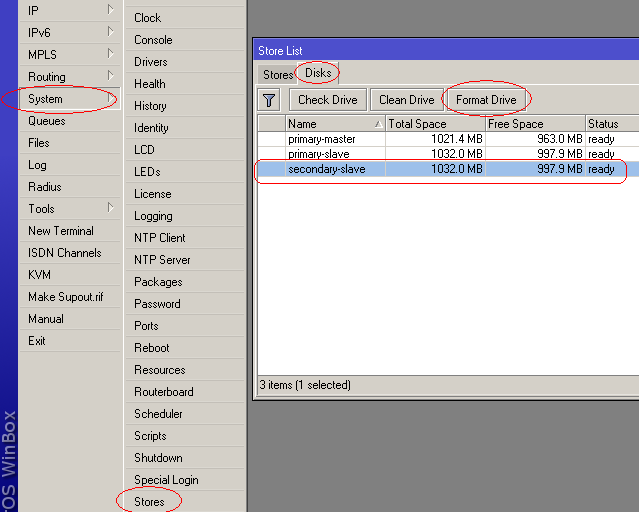This screenshot has height=512, width=639.
Task: Switch to the Disks tab
Action: coord(317,74)
